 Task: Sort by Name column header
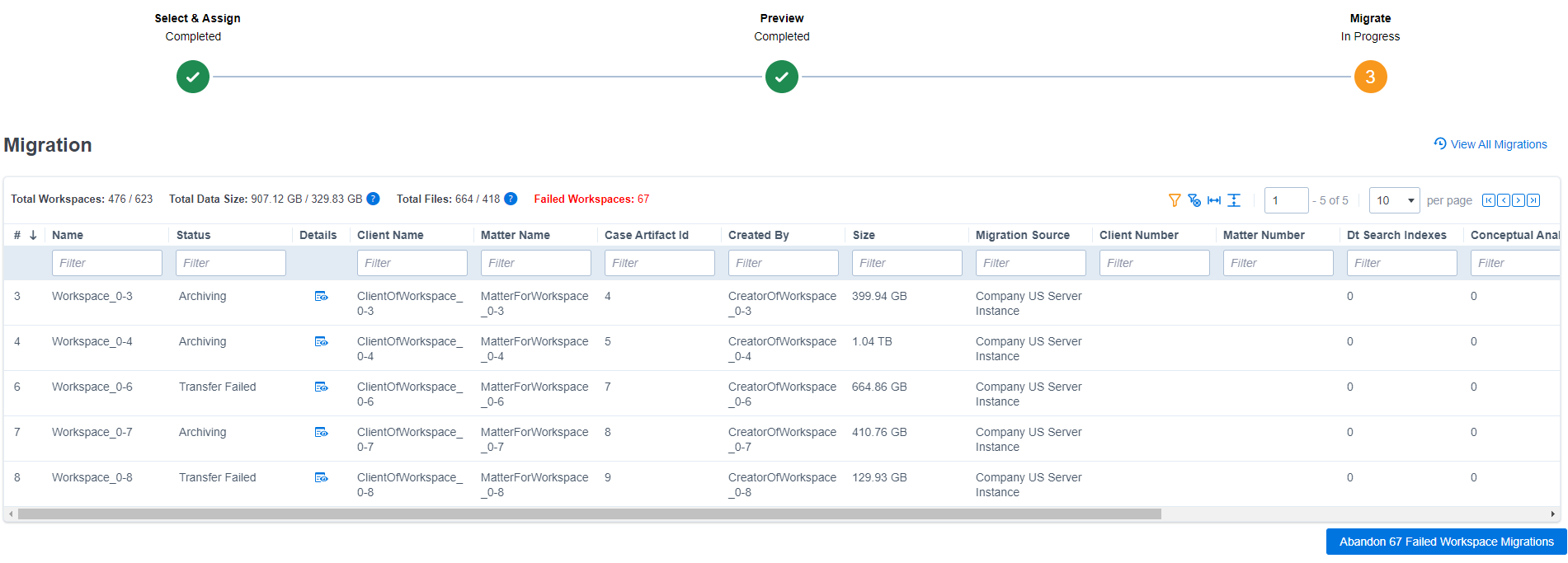click(68, 235)
